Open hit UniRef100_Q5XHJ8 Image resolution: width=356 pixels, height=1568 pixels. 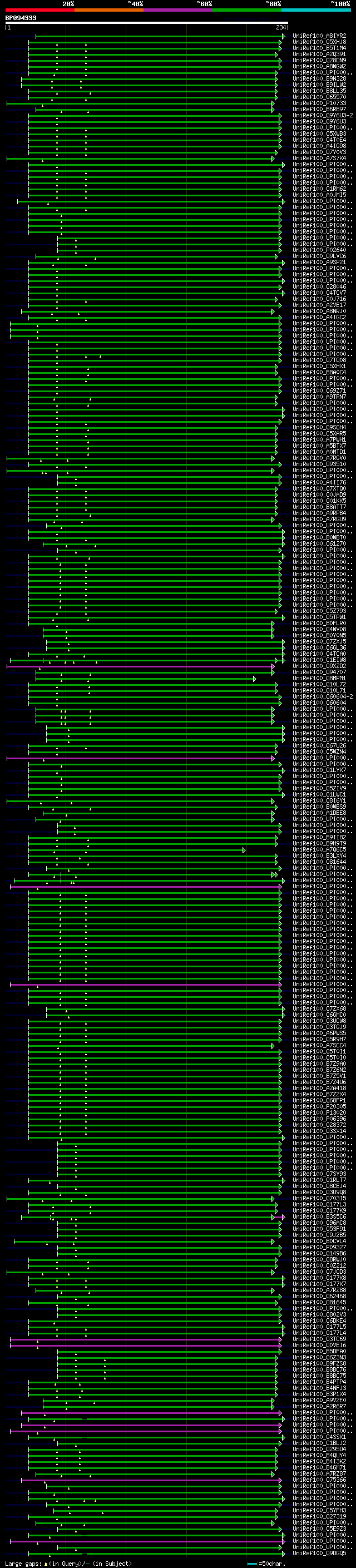click(x=319, y=42)
